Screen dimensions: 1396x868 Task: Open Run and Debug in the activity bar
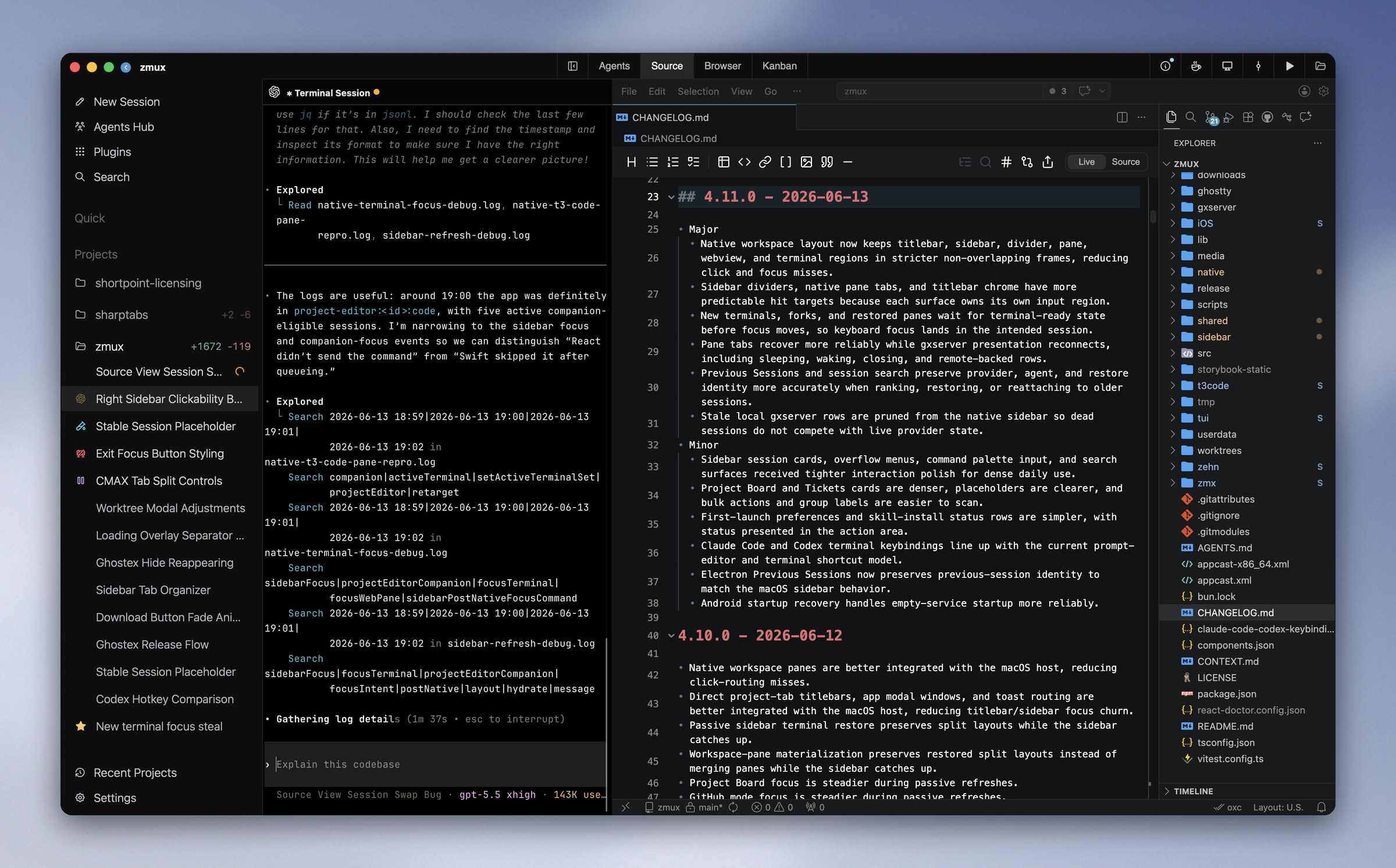pyautogui.click(x=1228, y=117)
